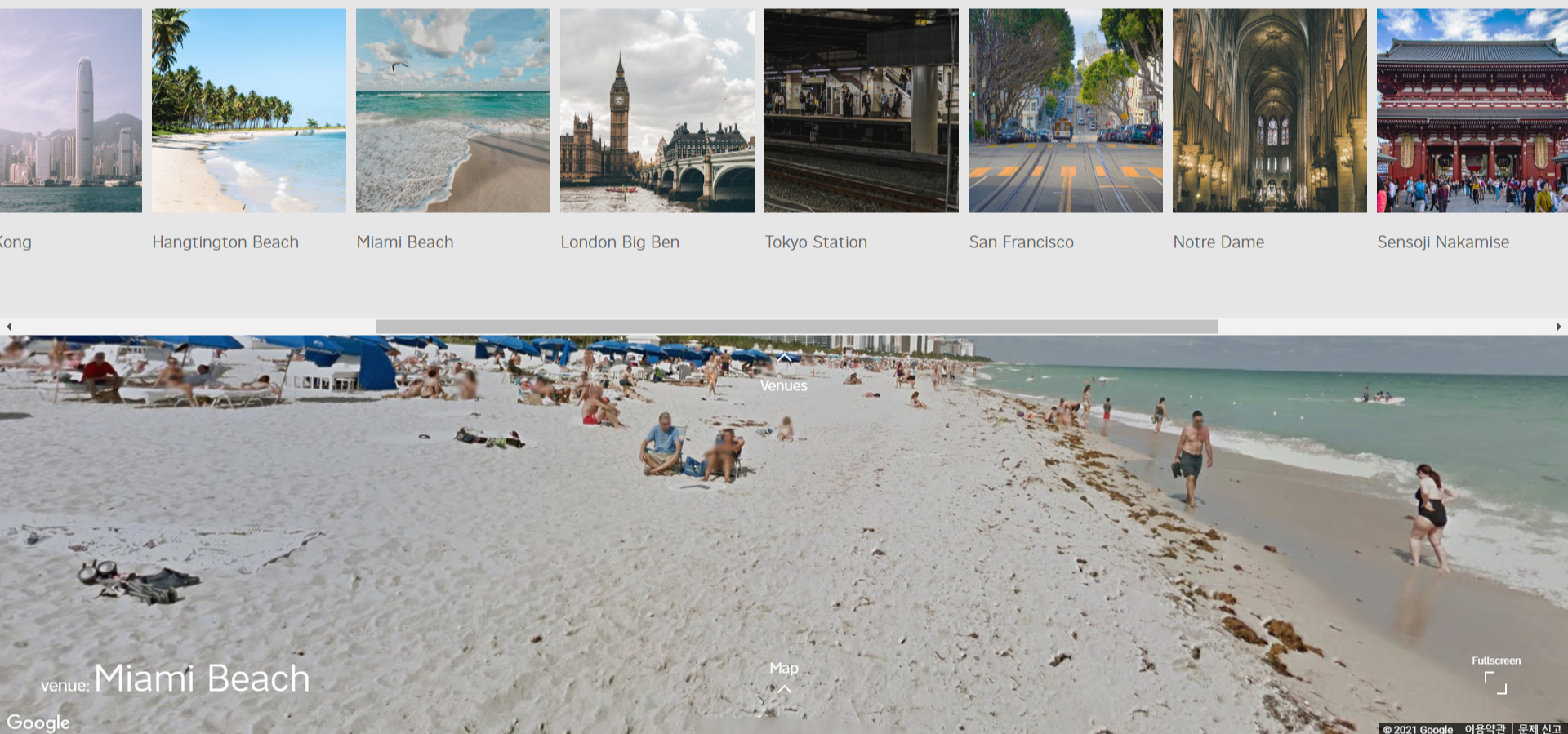Viewport: 1568px width, 734px height.
Task: Choose the Tokyo Station thumbnail
Action: point(862,111)
